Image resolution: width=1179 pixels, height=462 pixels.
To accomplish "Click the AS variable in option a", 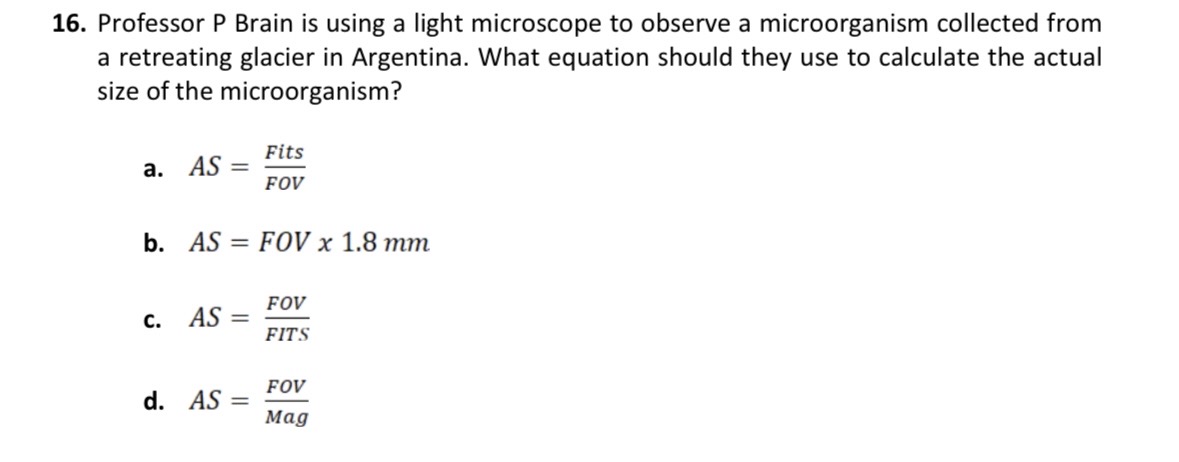I will pos(205,168).
